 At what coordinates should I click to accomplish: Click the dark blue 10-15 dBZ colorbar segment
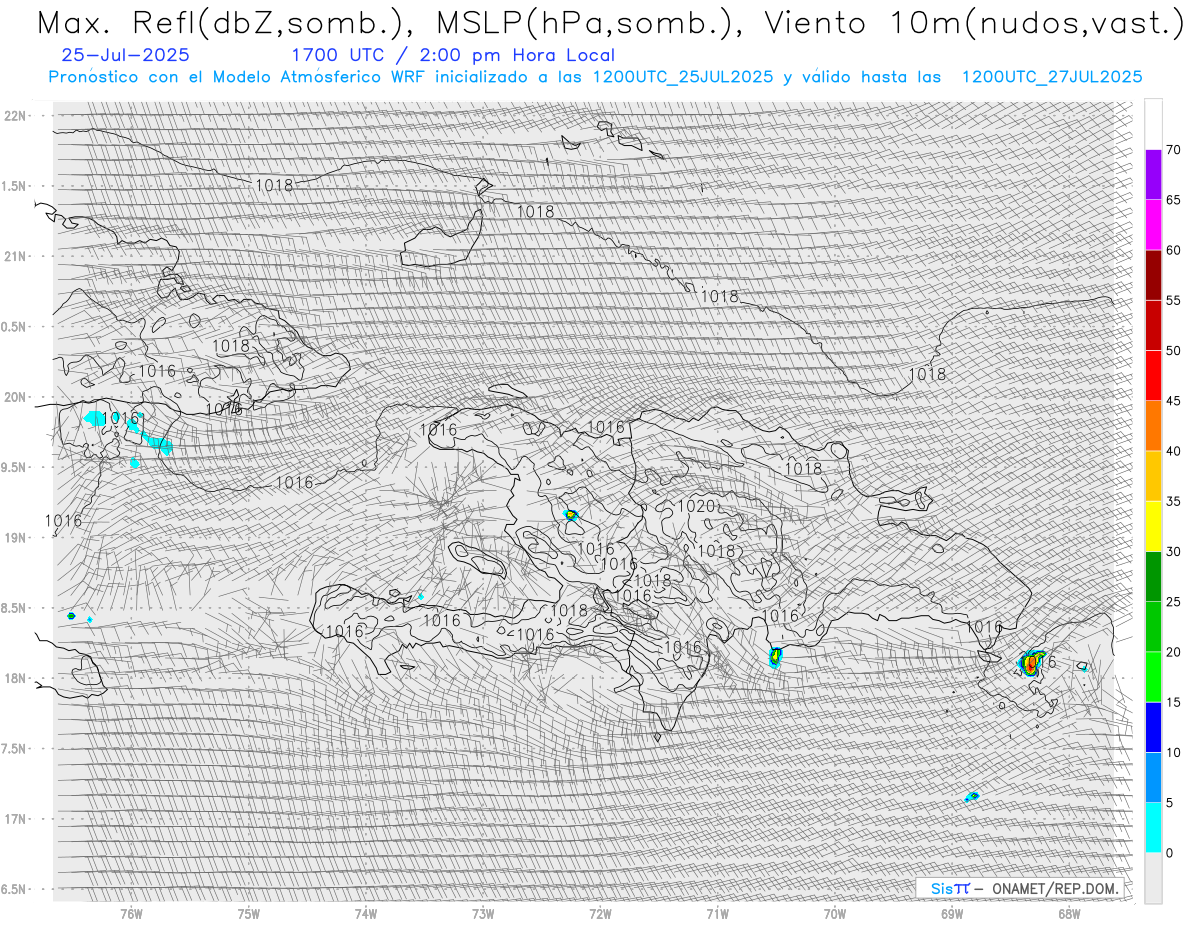point(1153,727)
